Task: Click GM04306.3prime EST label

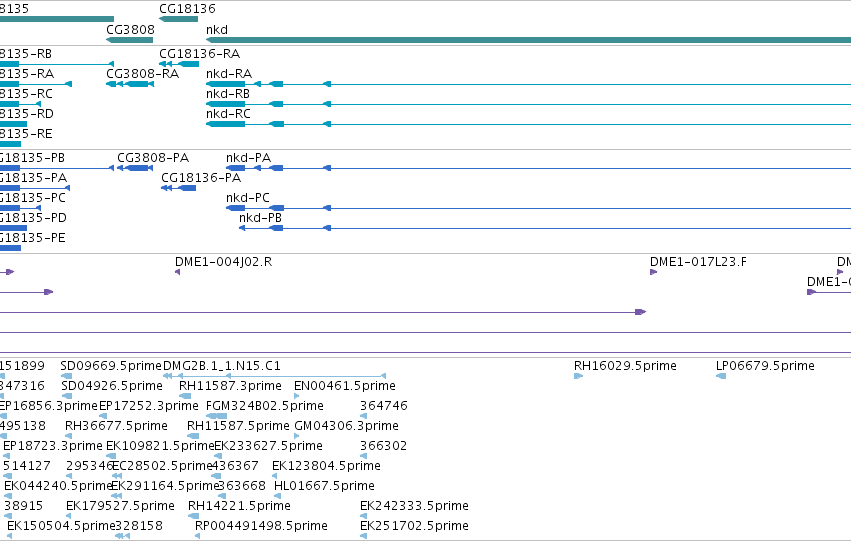Action: click(x=346, y=427)
